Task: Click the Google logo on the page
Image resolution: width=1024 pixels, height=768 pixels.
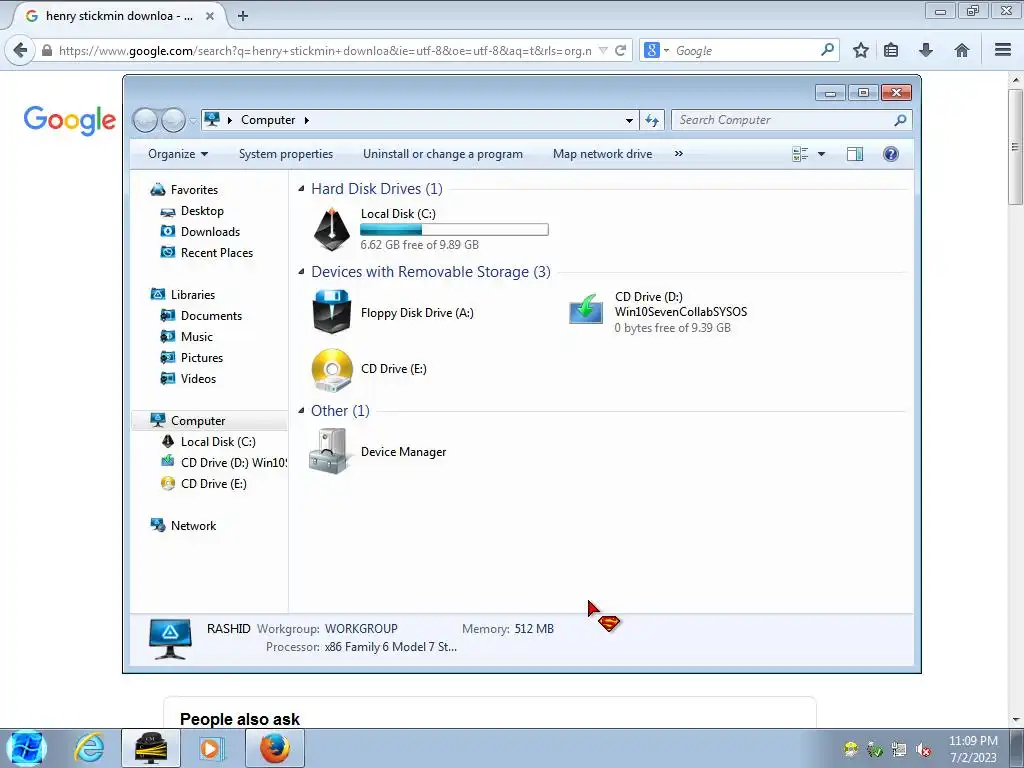Action: click(69, 120)
